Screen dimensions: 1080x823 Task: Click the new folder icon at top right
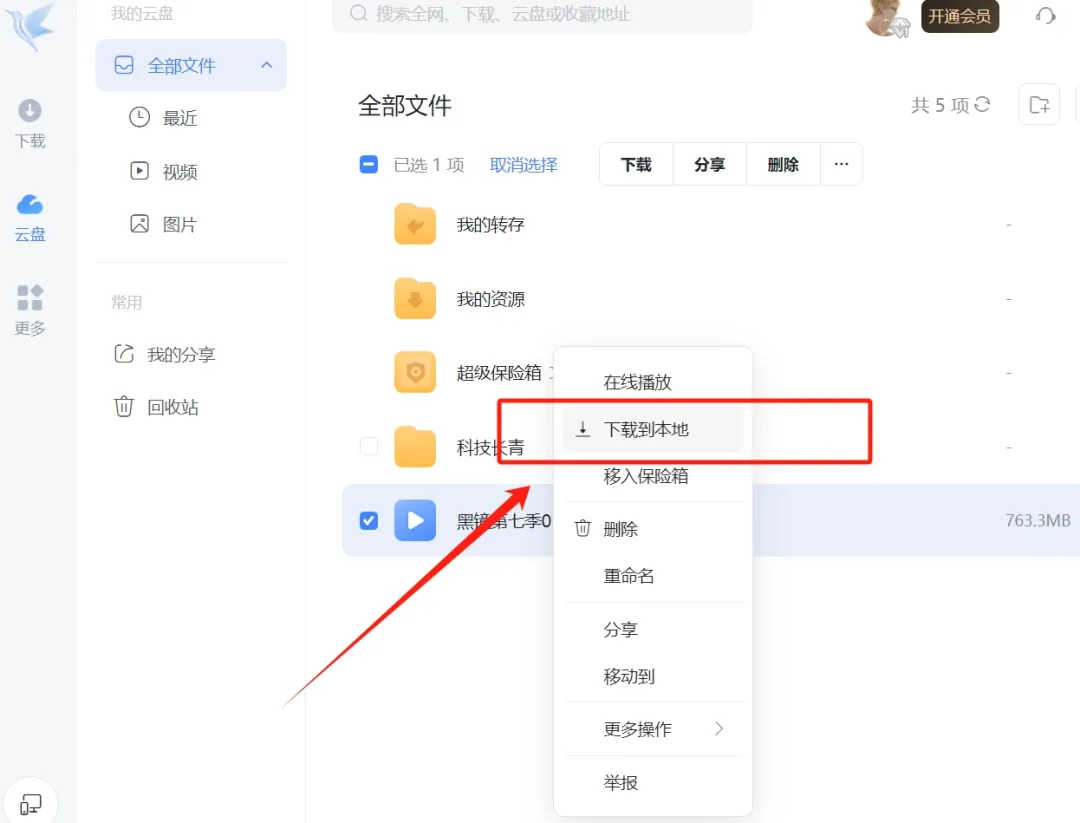(x=1039, y=105)
